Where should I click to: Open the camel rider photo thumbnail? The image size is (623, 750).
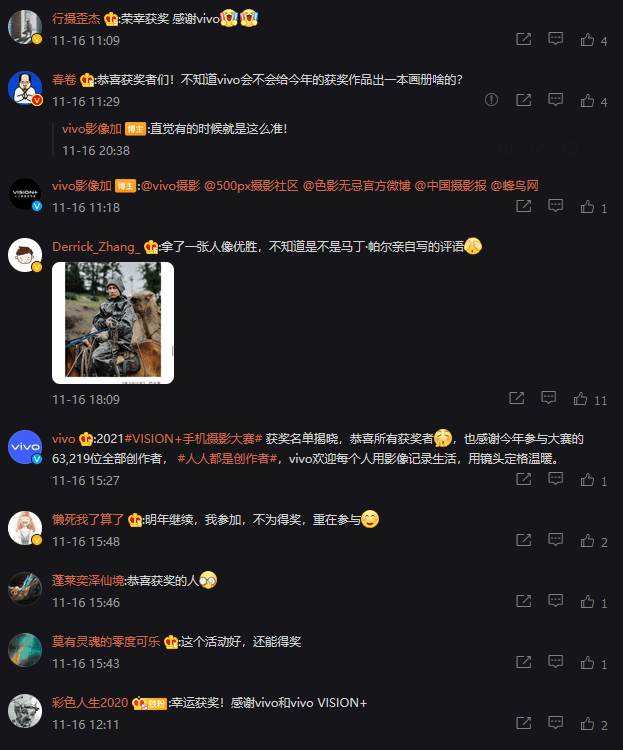[x=113, y=323]
